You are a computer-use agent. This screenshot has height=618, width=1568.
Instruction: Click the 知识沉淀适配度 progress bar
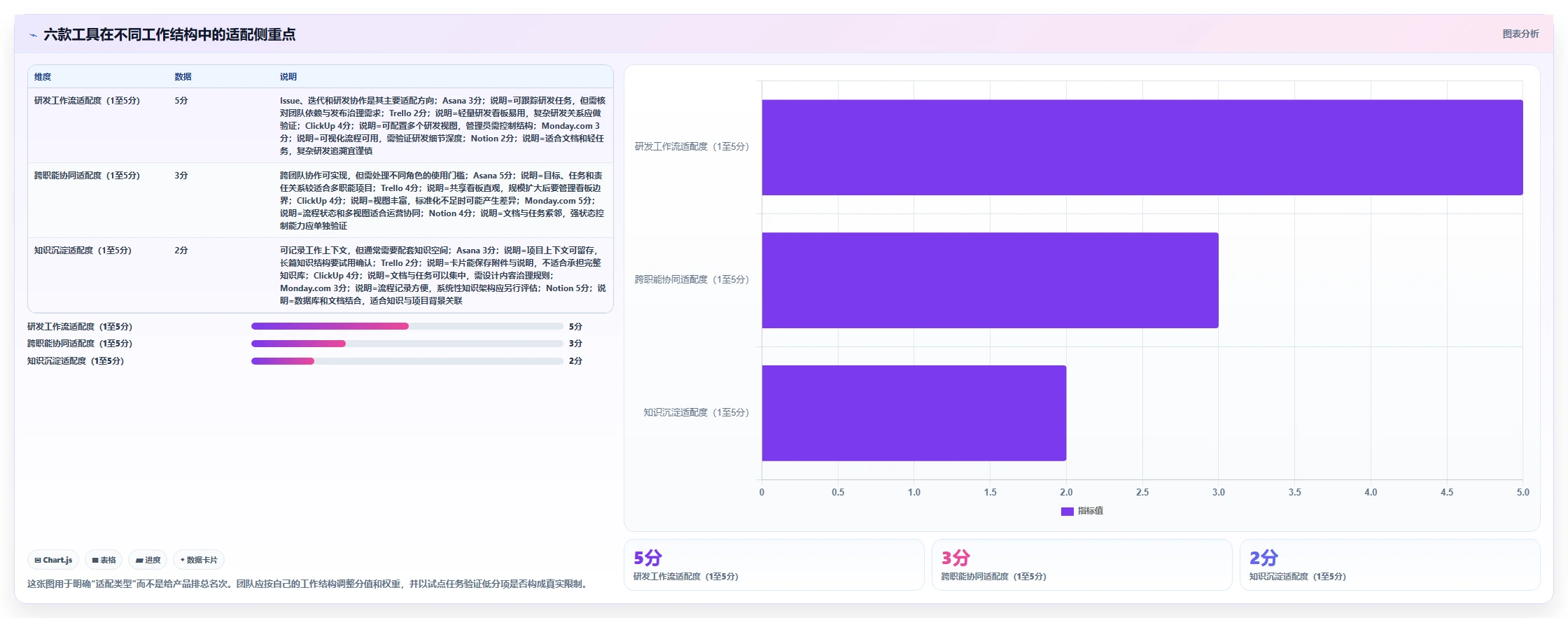point(407,361)
